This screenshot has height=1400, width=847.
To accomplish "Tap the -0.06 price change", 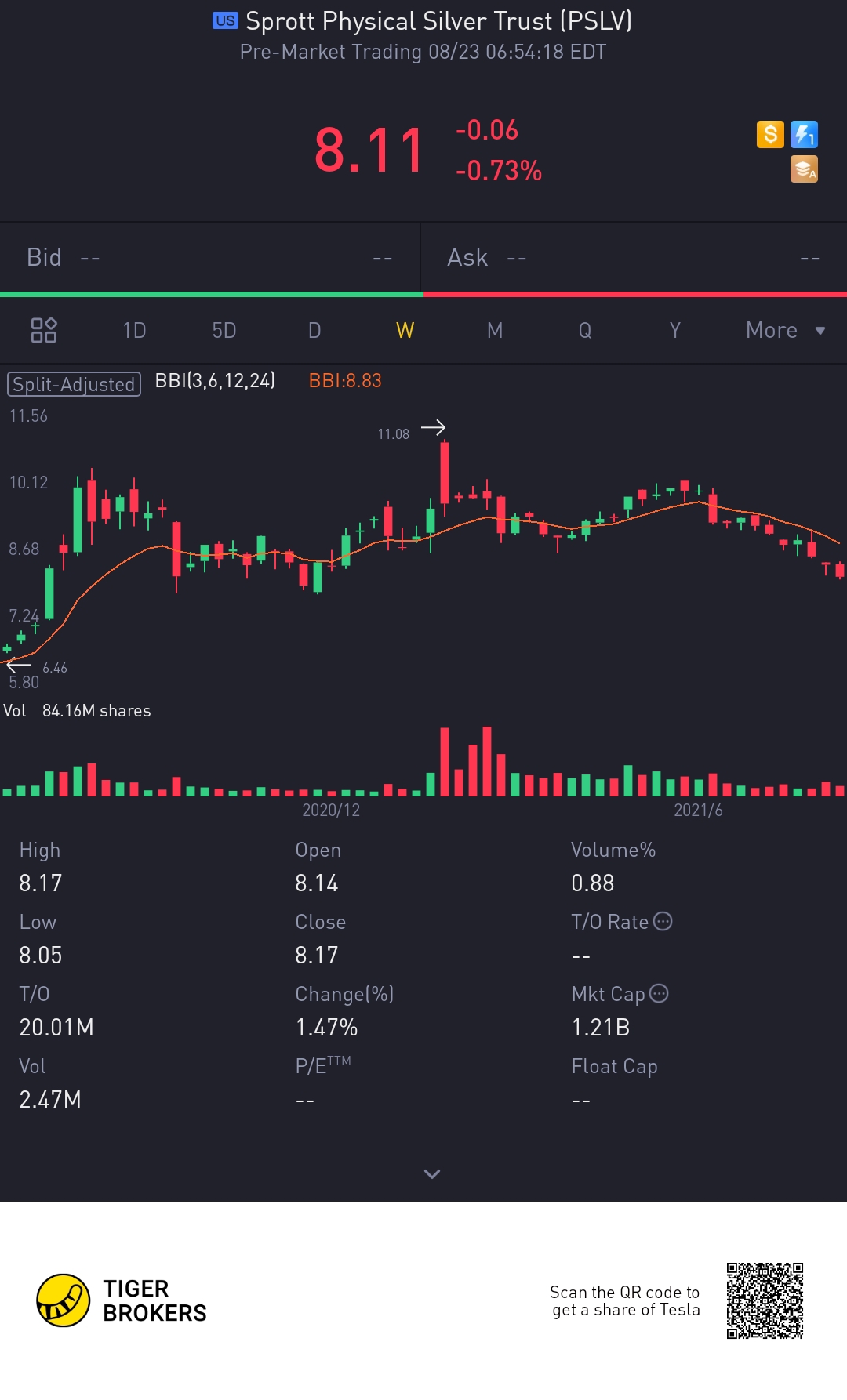I will 487,129.
